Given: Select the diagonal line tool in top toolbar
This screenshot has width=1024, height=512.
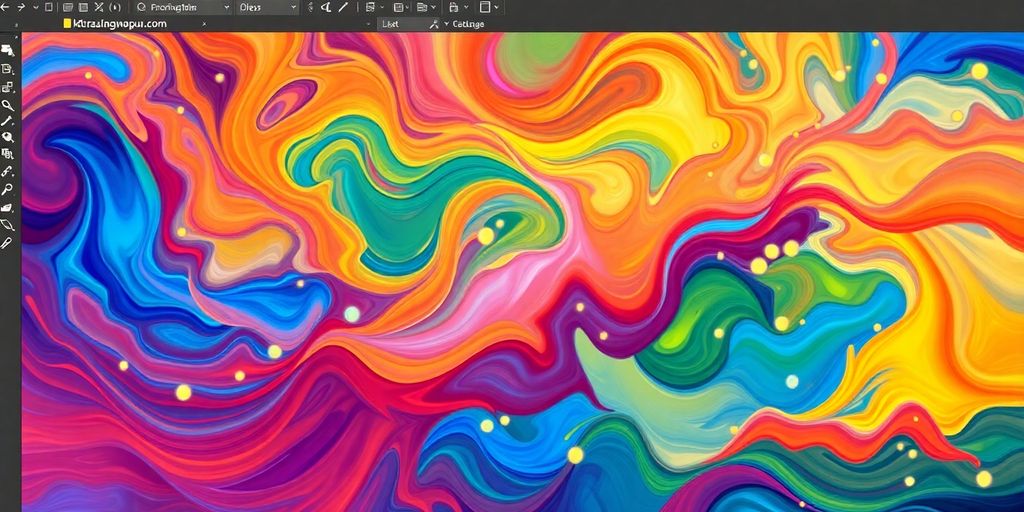Looking at the screenshot, I should [343, 7].
